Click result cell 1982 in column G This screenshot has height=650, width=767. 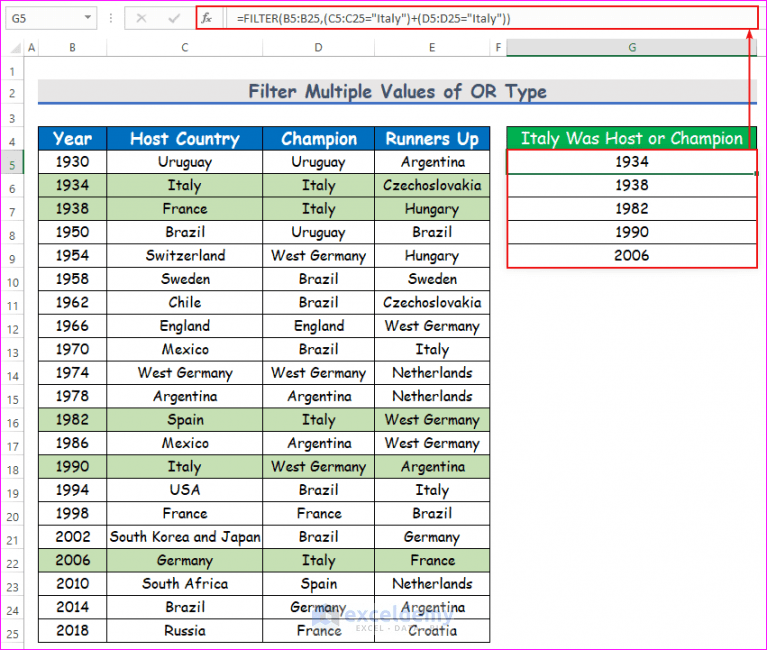(x=632, y=209)
